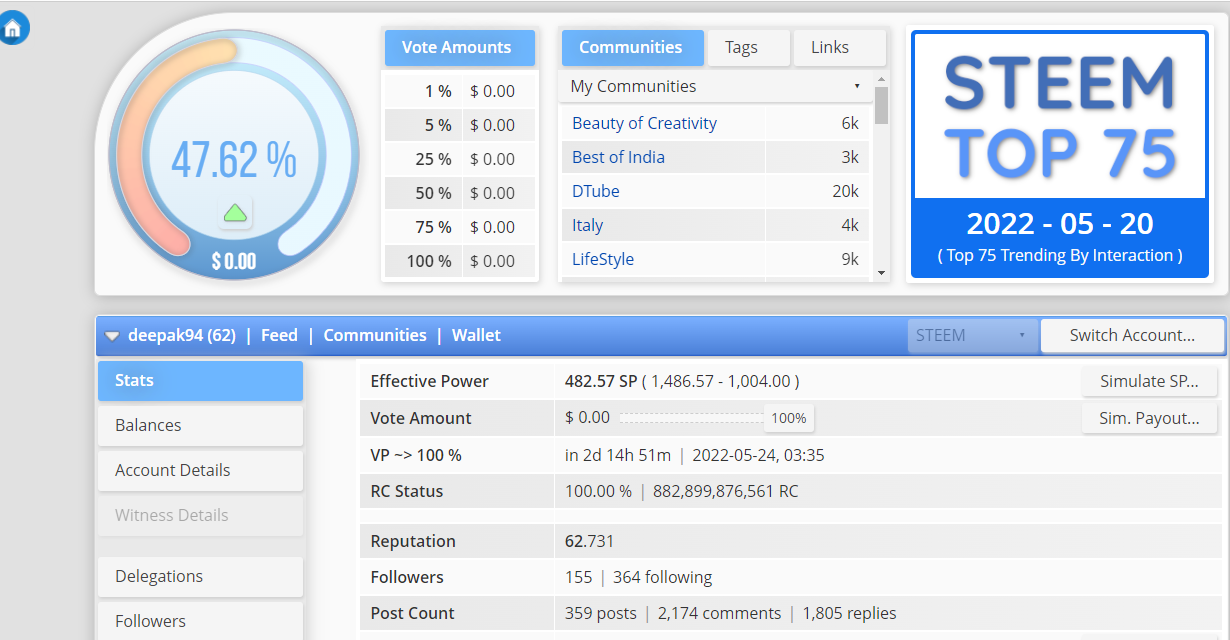Open the Best of India community
The width and height of the screenshot is (1230, 640).
coord(618,157)
